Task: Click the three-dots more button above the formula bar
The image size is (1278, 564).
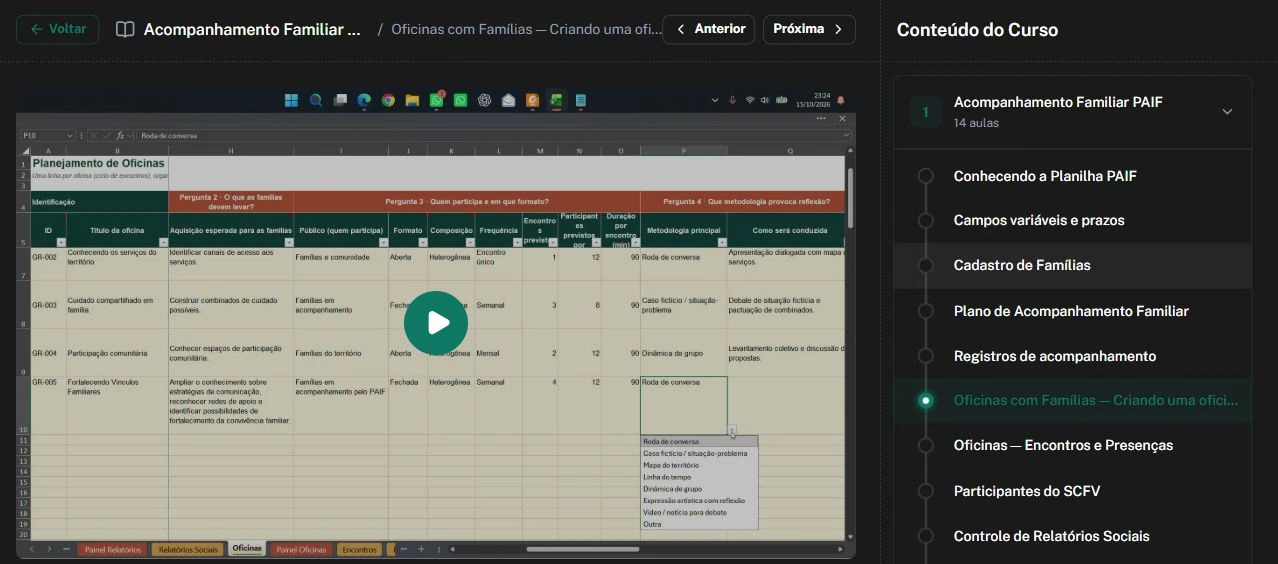Action: pyautogui.click(x=821, y=119)
